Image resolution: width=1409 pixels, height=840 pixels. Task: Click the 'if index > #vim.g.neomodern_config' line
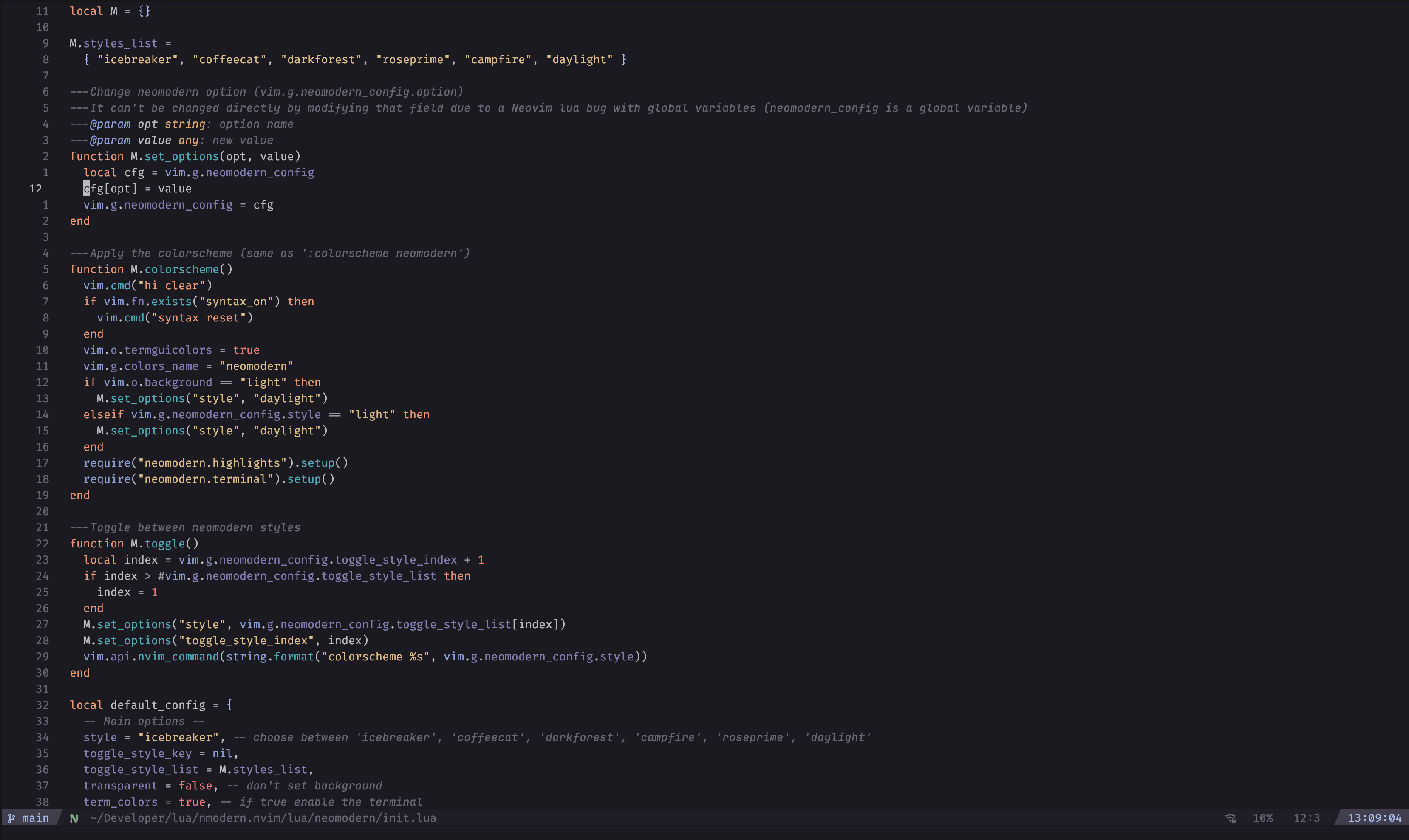(x=277, y=576)
